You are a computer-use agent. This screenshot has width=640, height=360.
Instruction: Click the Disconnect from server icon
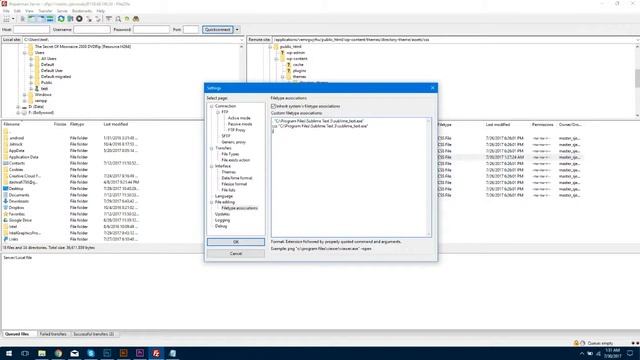click(89, 19)
